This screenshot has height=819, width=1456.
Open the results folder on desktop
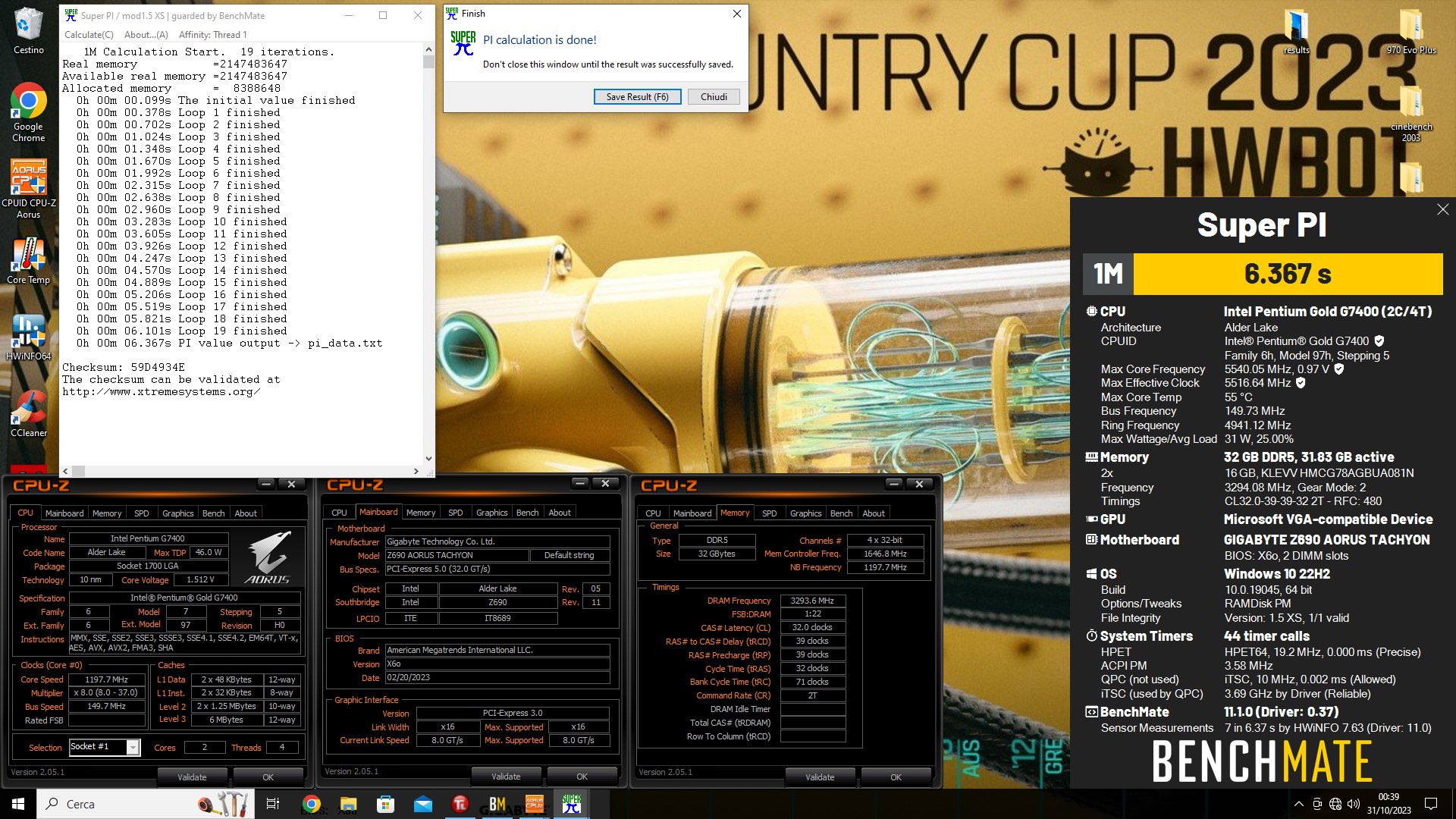(x=1296, y=32)
